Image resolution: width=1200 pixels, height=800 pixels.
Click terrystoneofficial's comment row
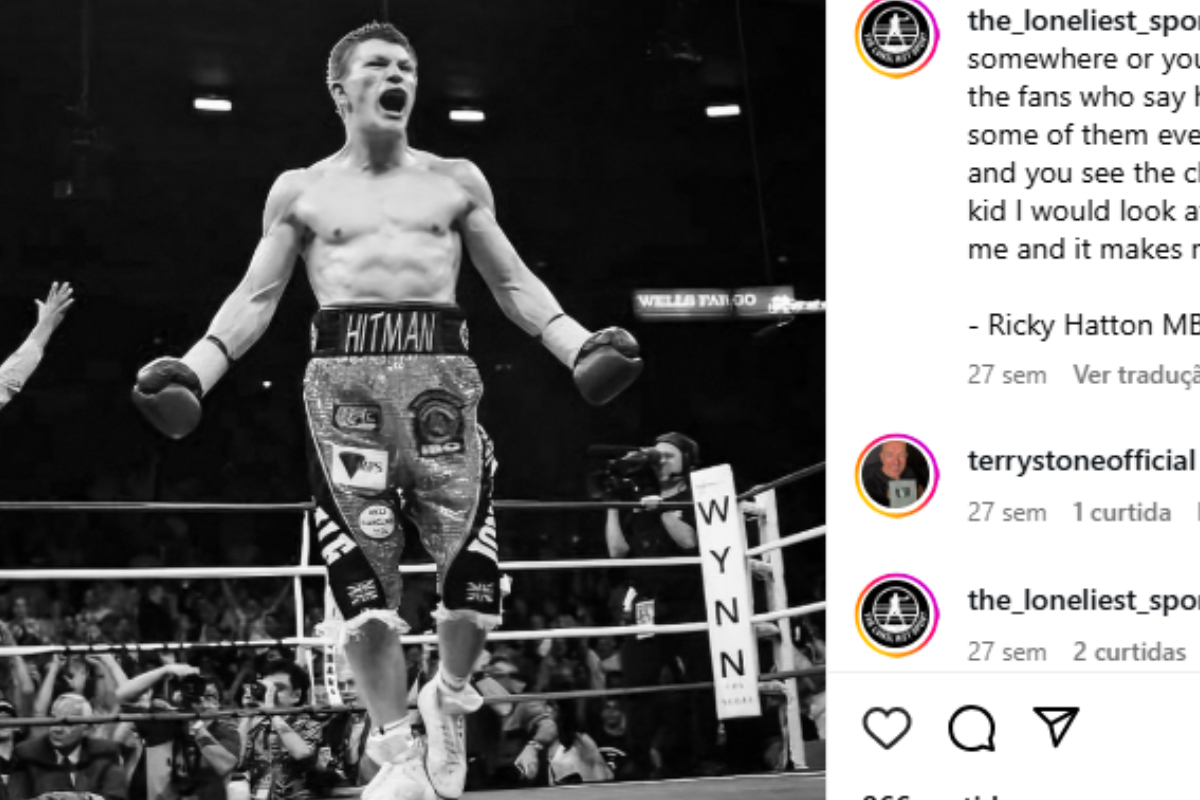pos(1050,481)
